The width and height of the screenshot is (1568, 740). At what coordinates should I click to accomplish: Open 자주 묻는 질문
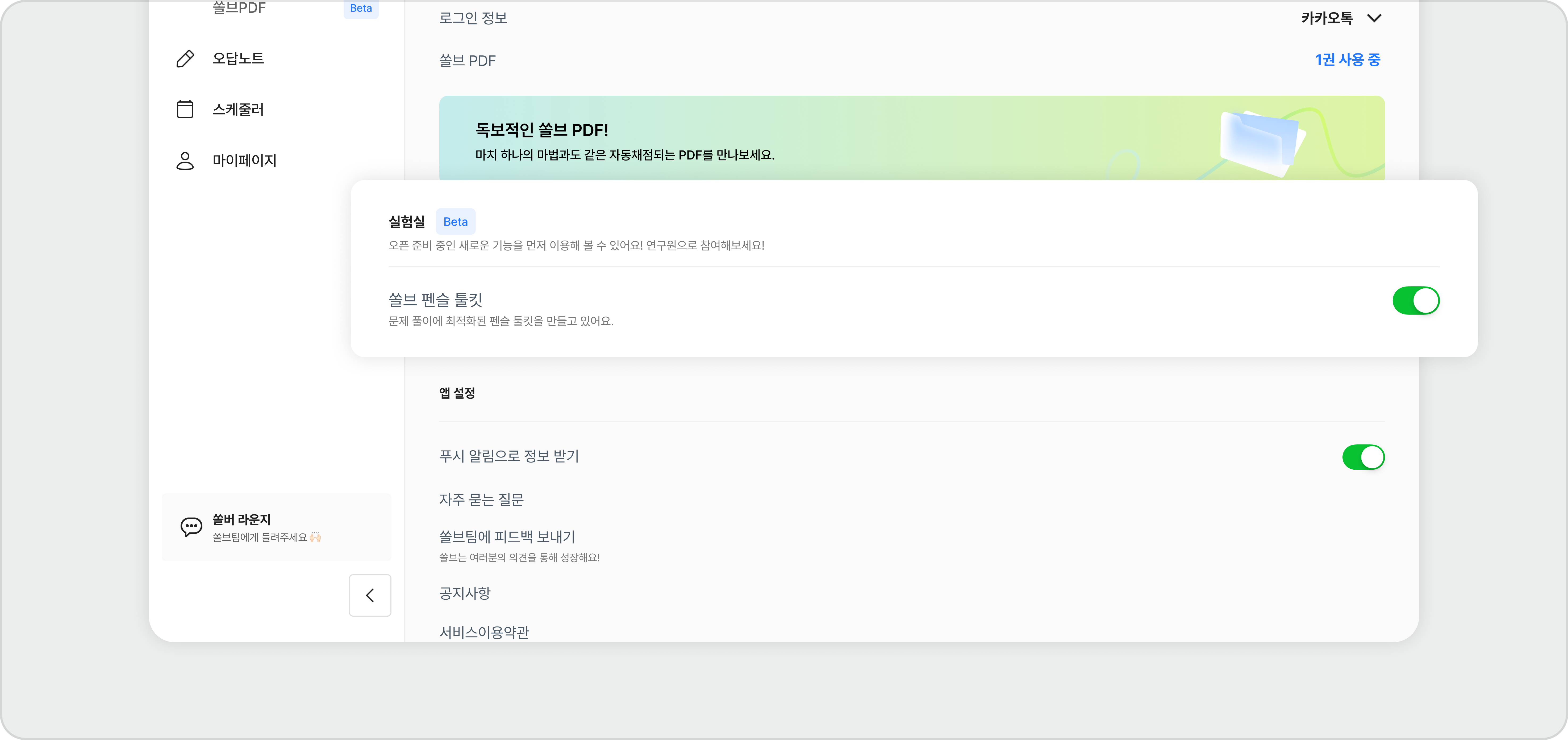[481, 500]
